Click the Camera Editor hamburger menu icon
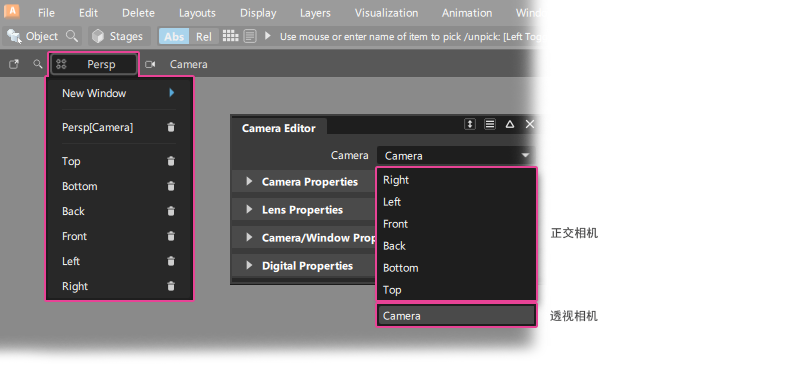This screenshot has width=800, height=378. pos(490,124)
